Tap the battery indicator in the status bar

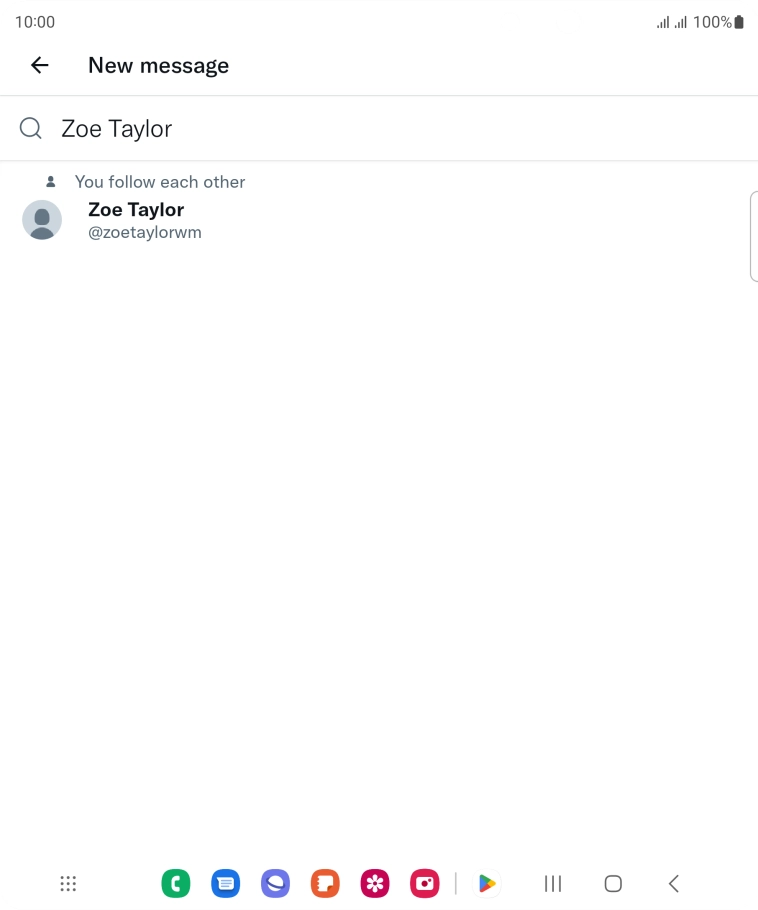pyautogui.click(x=739, y=22)
